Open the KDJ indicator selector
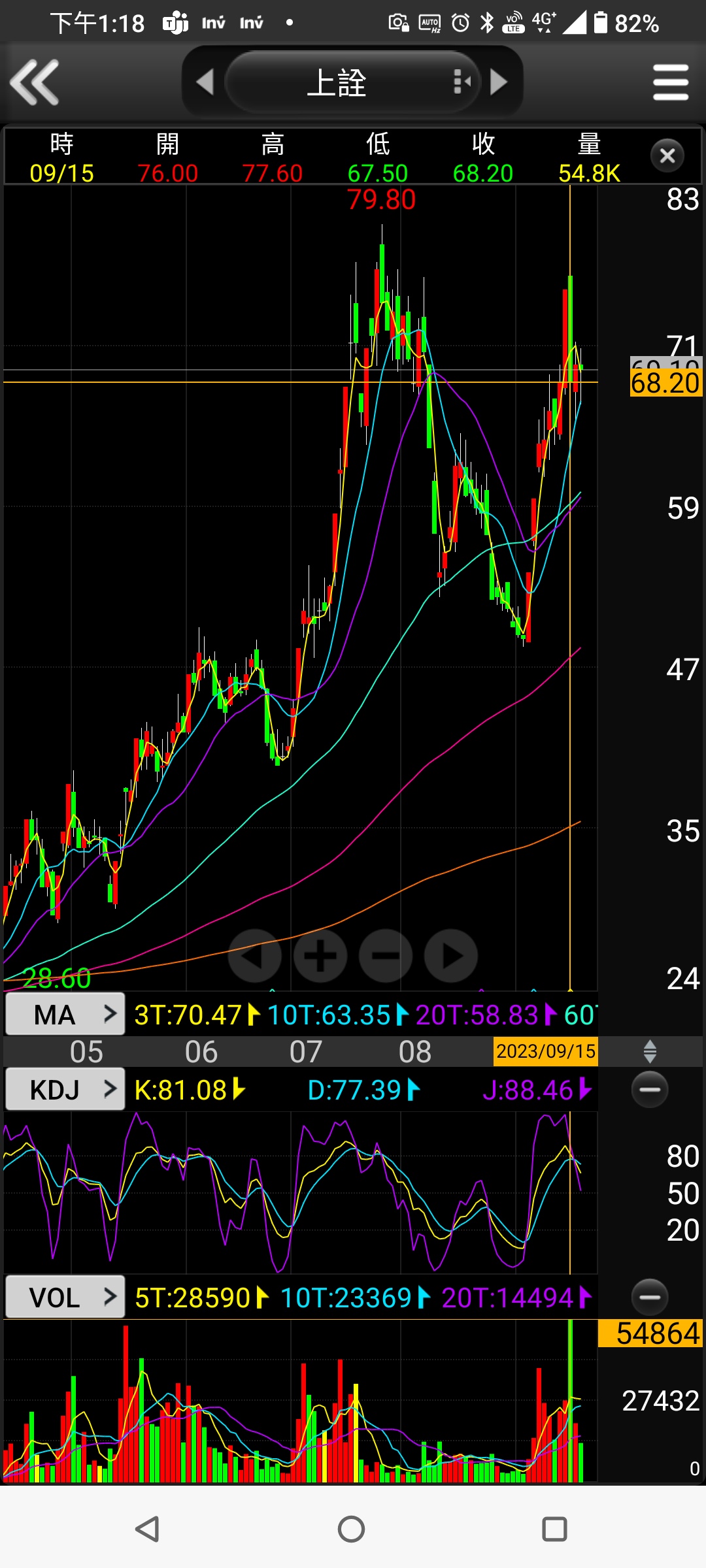 [65, 1090]
